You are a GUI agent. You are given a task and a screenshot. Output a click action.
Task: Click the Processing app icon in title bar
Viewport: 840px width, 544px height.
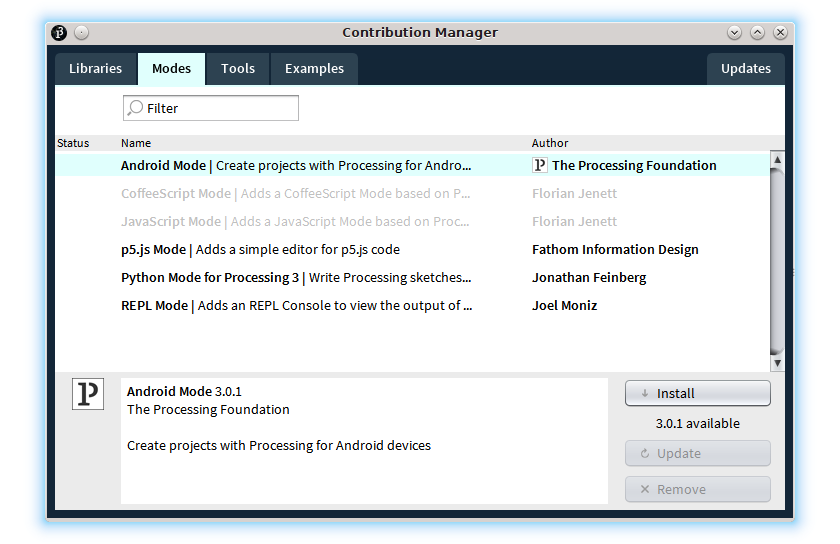click(x=59, y=33)
